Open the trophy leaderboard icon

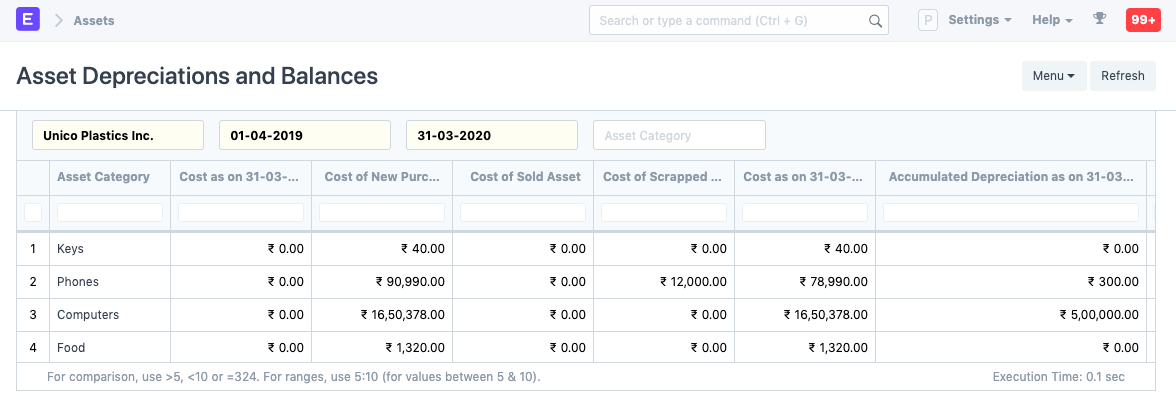coord(1100,20)
